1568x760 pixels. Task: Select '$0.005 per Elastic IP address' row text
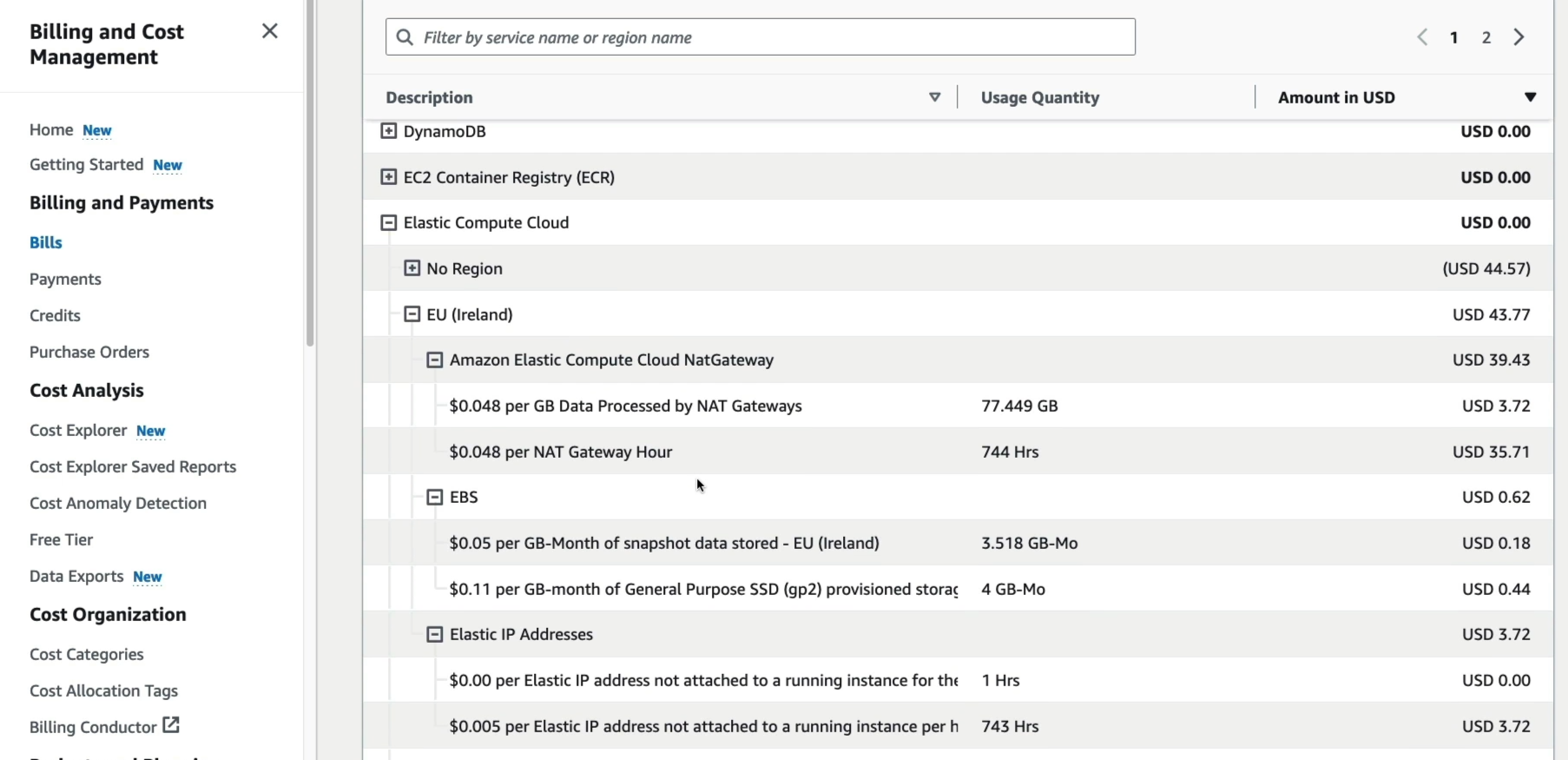(x=703, y=726)
